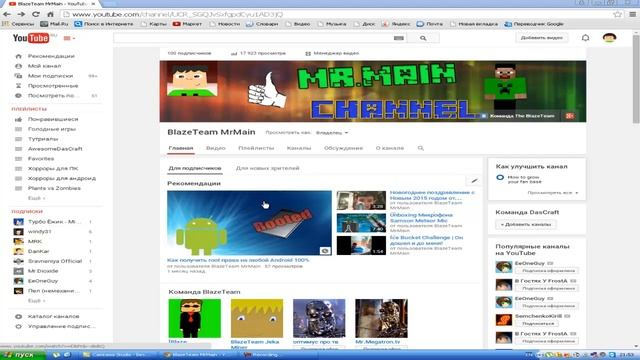Open the on-screen keyboard icon in search box
The image size is (640, 360).
tap(399, 38)
